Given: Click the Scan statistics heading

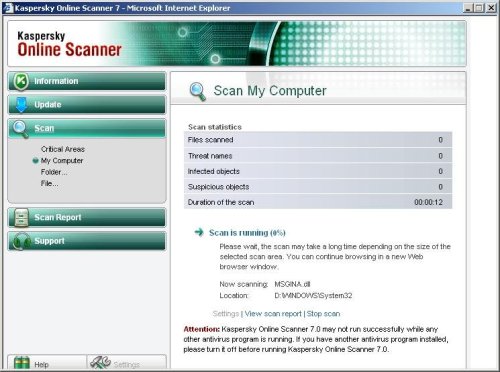Looking at the screenshot, I should tap(215, 127).
